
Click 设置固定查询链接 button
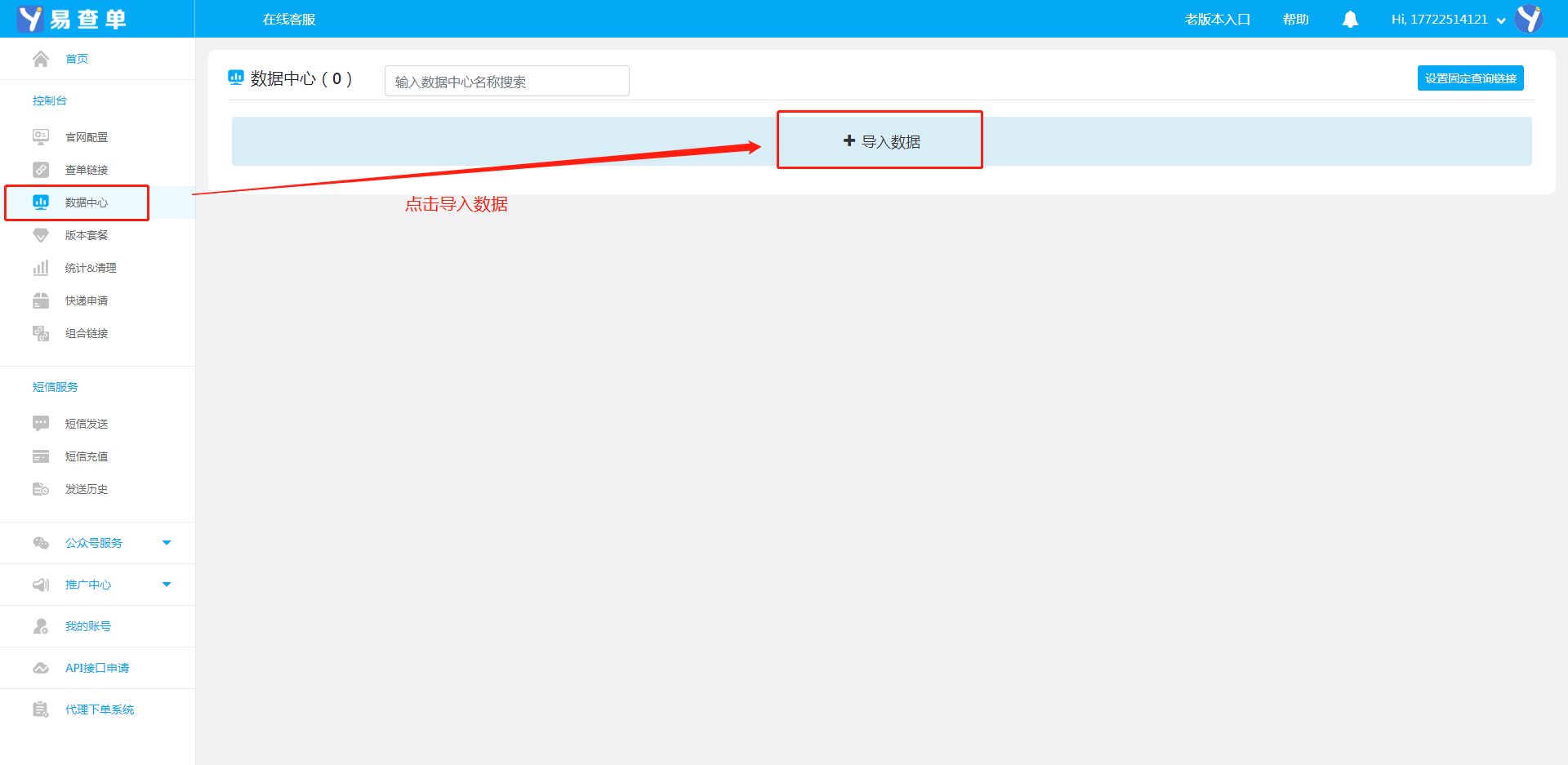click(x=1470, y=78)
